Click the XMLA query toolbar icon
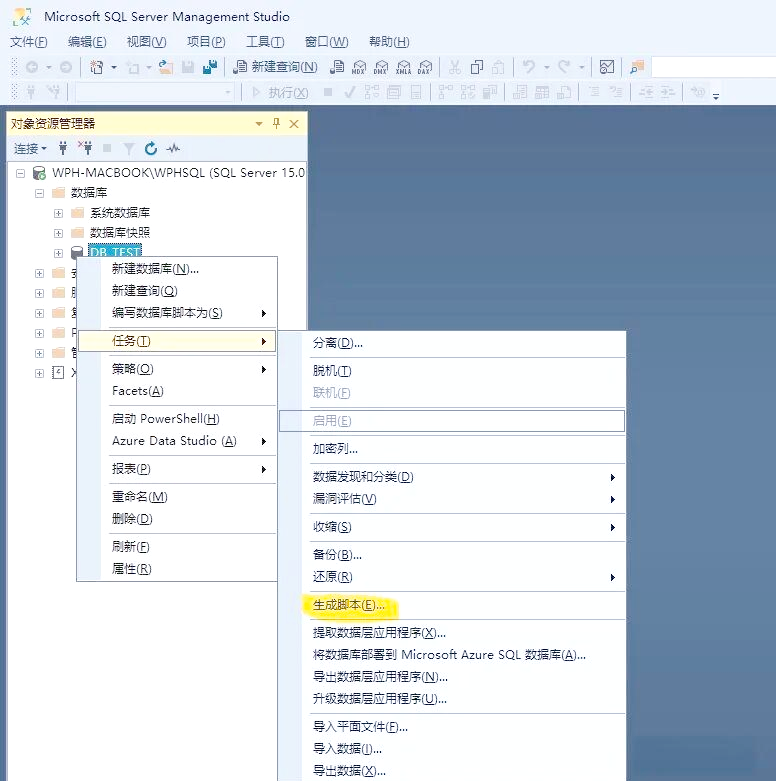The image size is (776, 781). coord(403,67)
